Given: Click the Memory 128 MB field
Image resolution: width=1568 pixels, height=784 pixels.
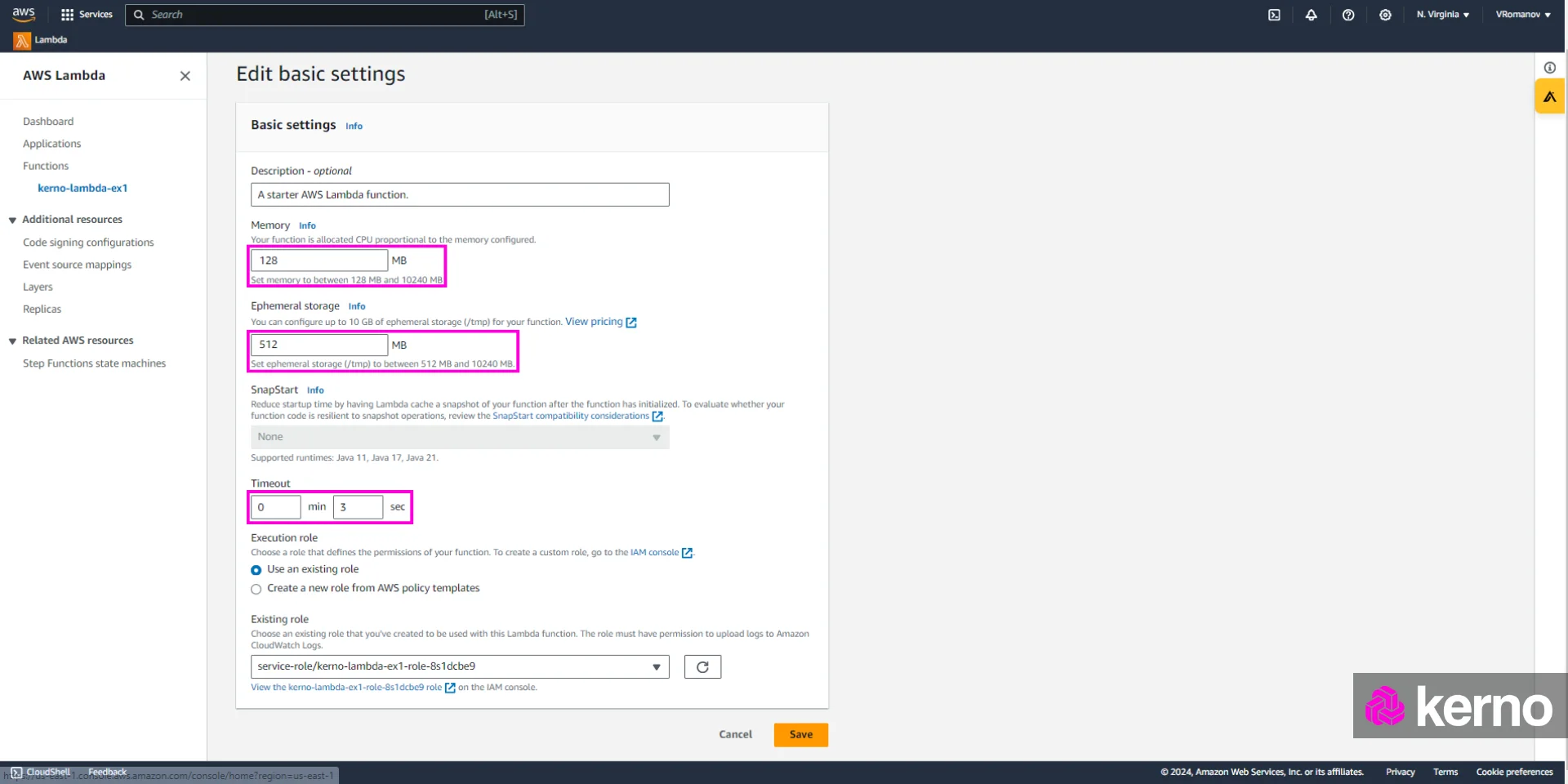Looking at the screenshot, I should coord(319,261).
